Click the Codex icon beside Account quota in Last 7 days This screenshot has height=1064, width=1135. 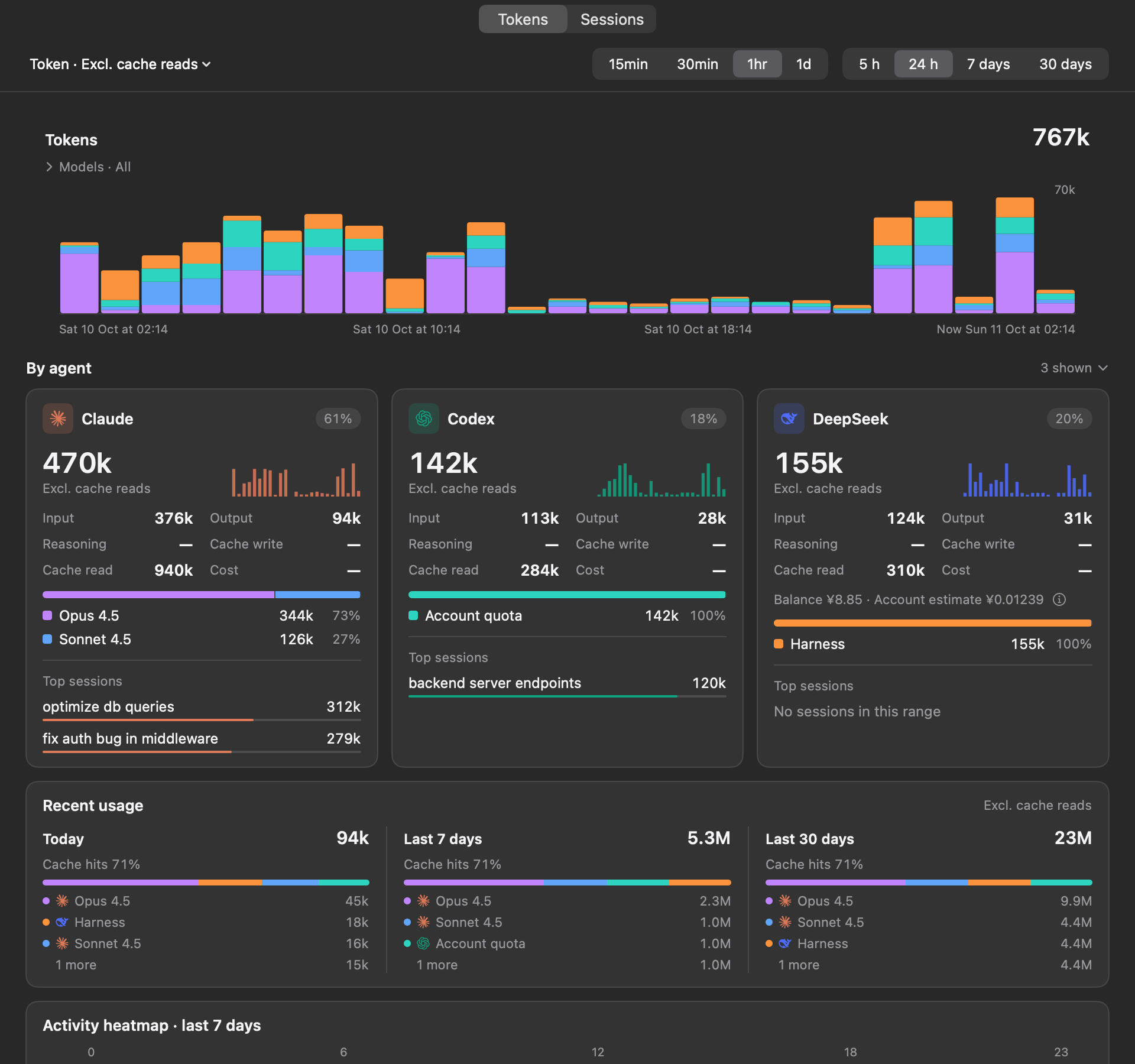423,943
